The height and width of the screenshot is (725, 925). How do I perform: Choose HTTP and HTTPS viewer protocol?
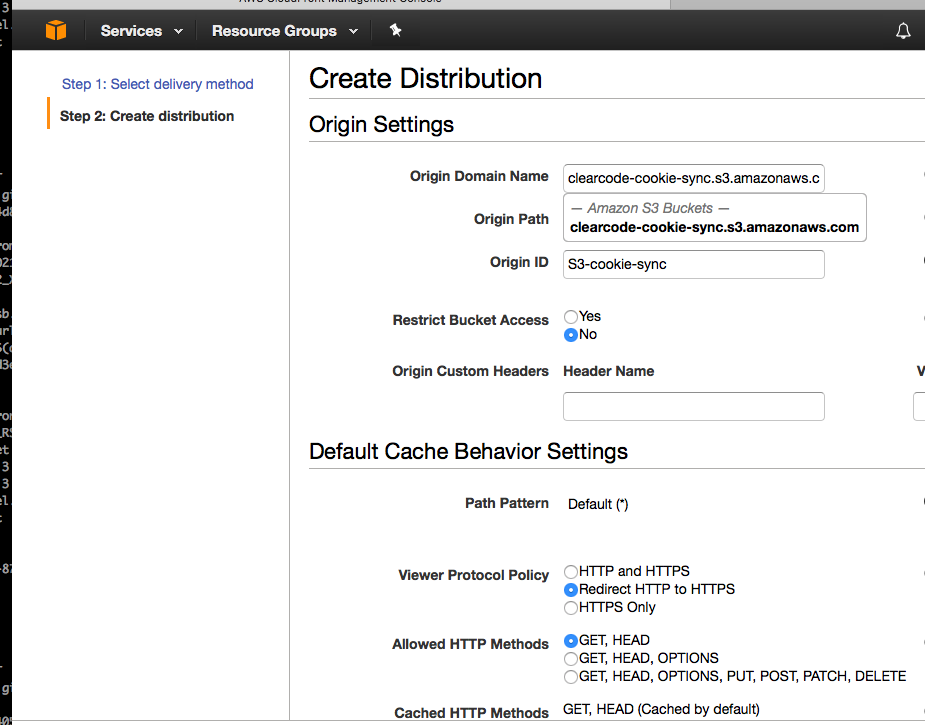pos(571,571)
